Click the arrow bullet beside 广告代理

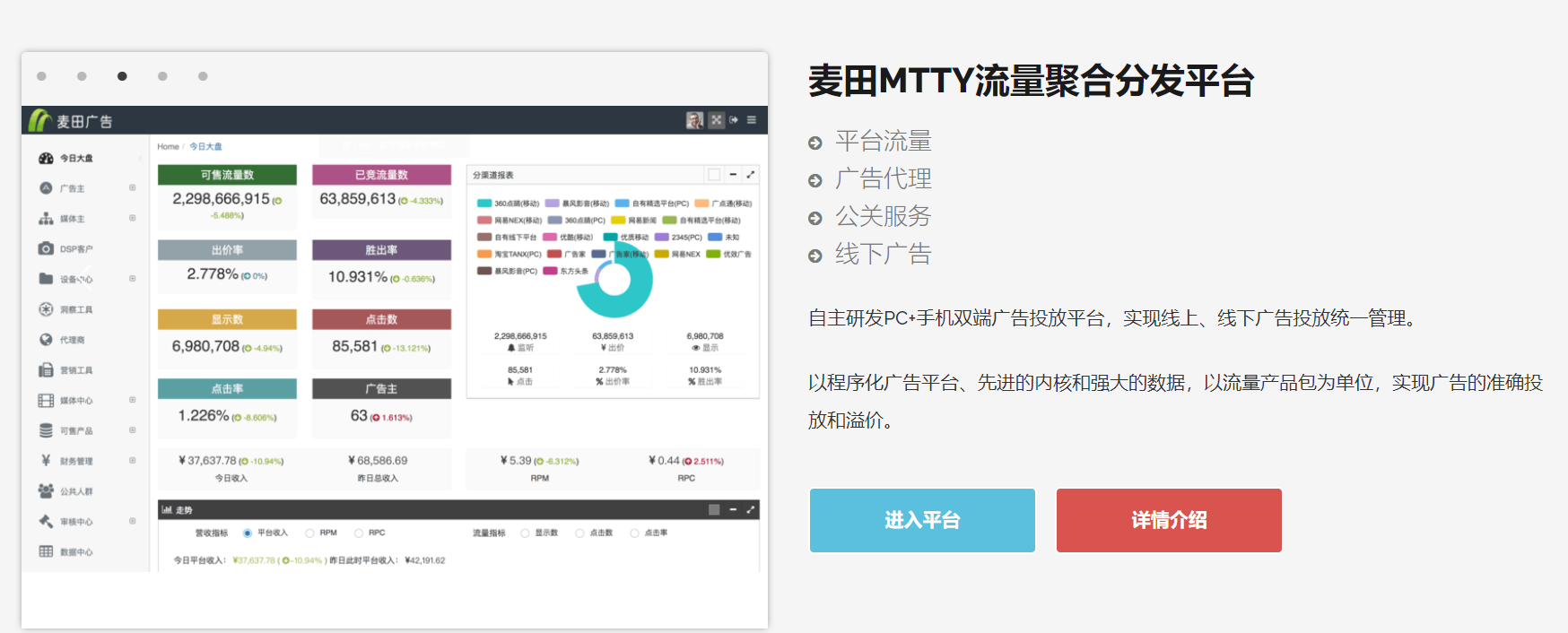[x=815, y=180]
